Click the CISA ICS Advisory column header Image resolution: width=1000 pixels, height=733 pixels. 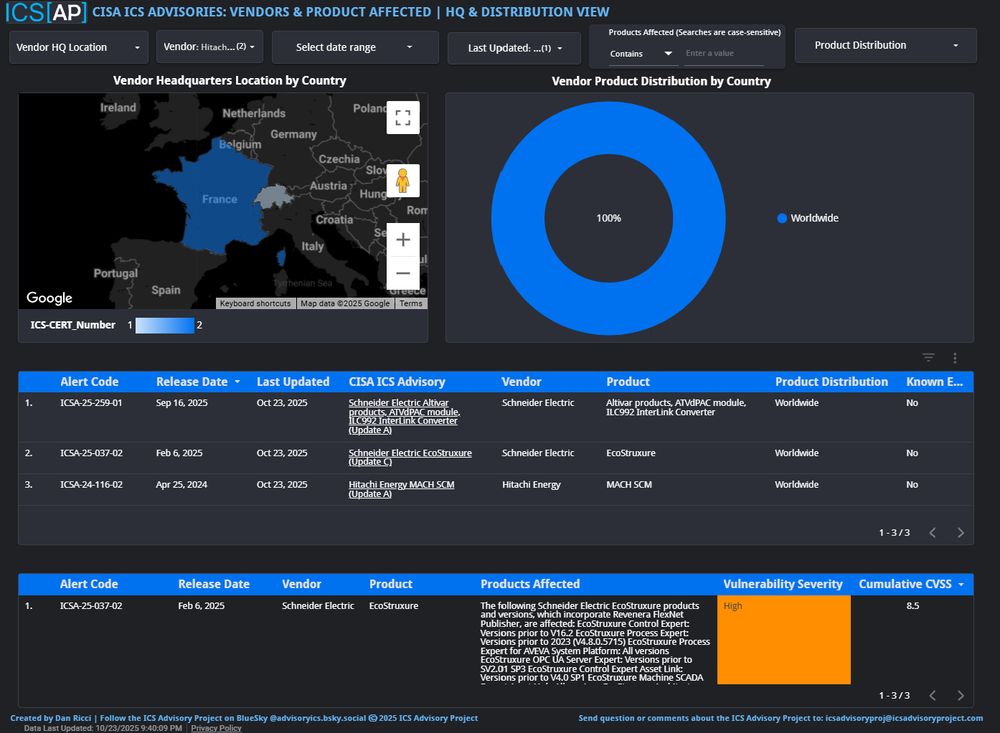[x=397, y=381]
